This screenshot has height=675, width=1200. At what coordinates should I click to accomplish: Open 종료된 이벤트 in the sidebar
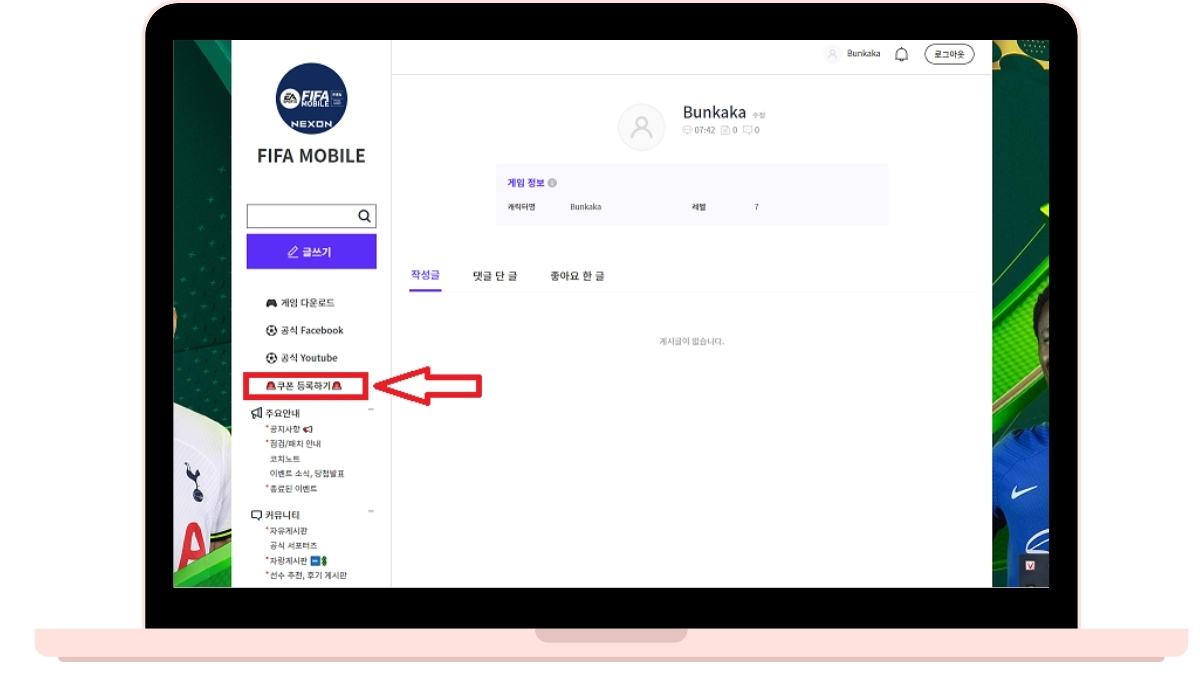coord(293,489)
